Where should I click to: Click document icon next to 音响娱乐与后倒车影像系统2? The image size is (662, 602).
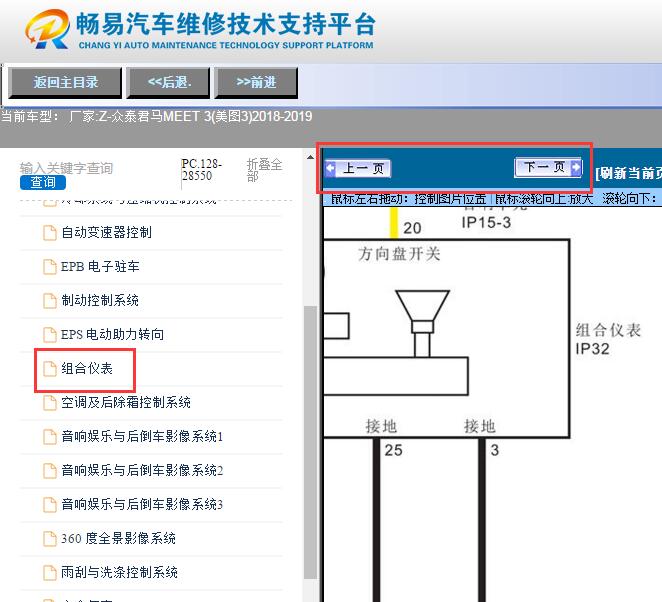pos(50,471)
